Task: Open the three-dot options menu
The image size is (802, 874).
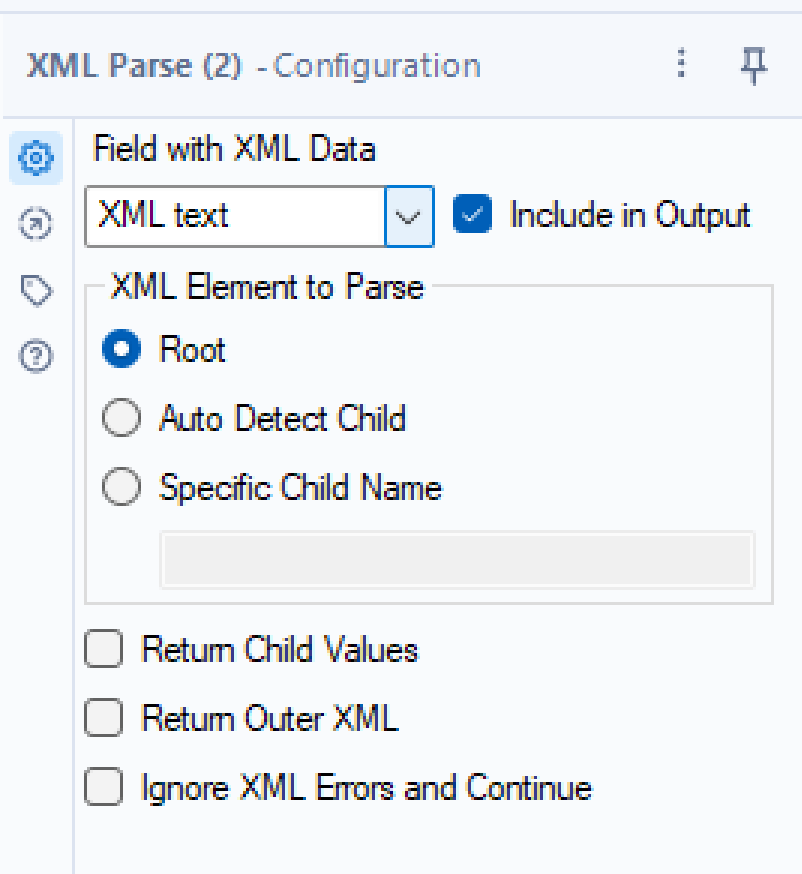Action: pos(681,65)
